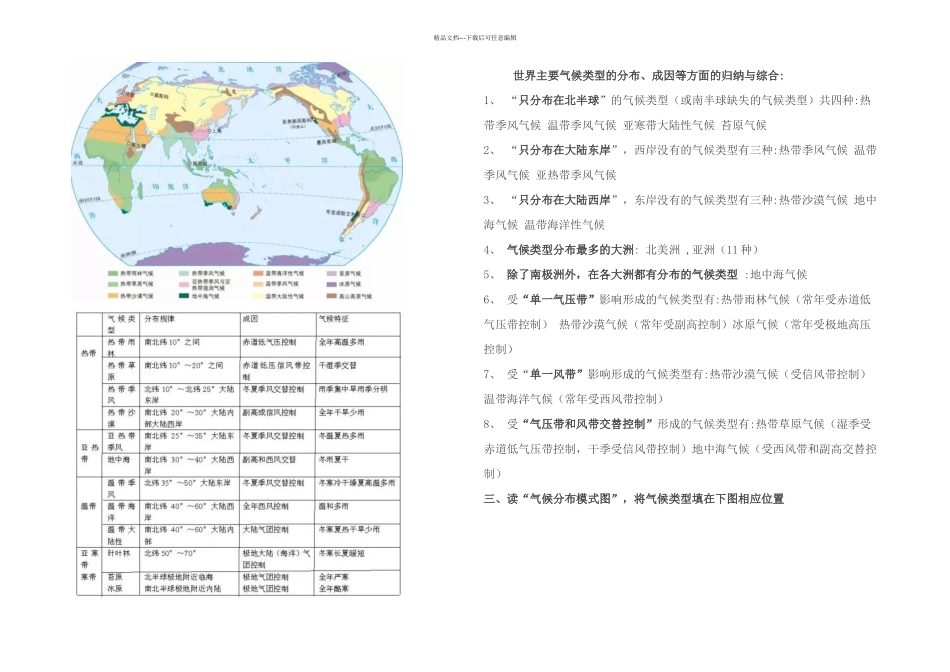Screen dimensions: 950x672
Task: Click the bold phrase “单一风带”
Action: (x=553, y=374)
